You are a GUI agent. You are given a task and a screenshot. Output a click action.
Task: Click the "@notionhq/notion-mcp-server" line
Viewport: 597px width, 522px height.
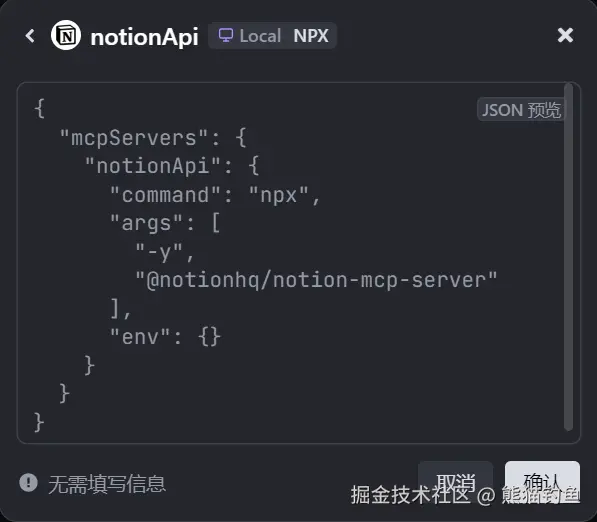click(x=316, y=280)
